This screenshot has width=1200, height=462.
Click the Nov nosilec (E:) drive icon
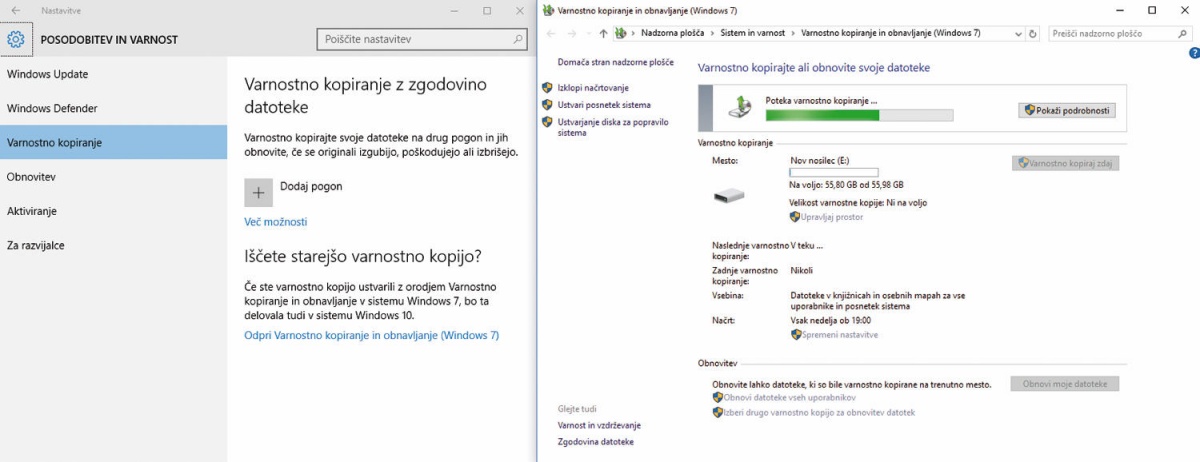click(729, 197)
